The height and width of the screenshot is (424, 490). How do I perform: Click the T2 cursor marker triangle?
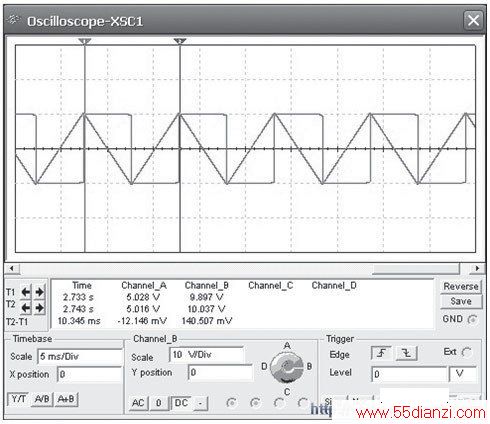[x=180, y=41]
